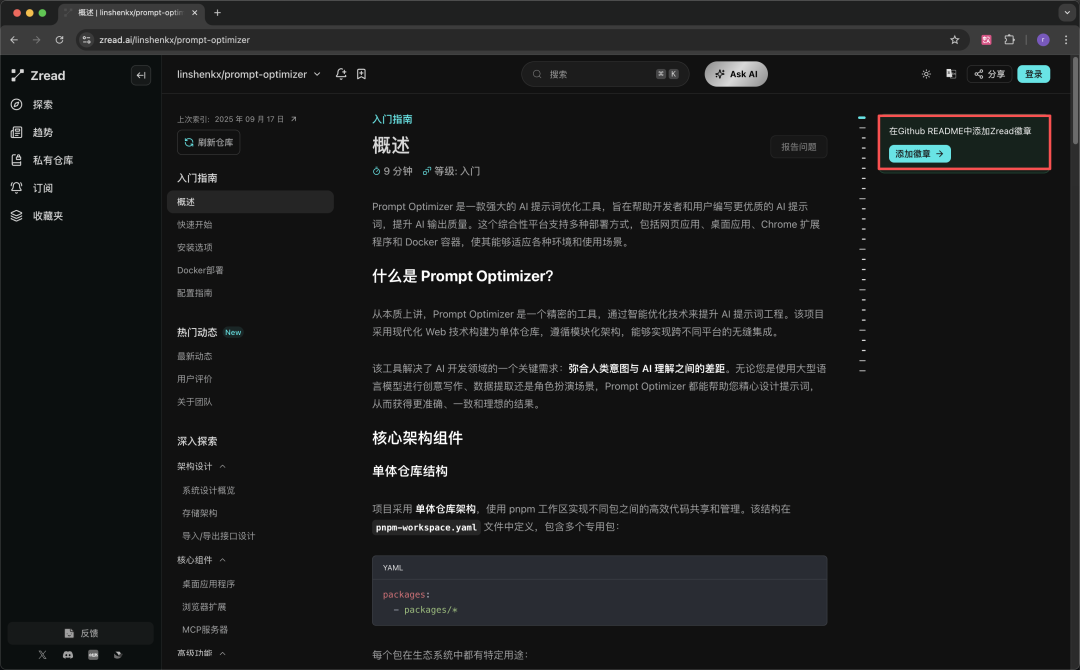Image resolution: width=1080 pixels, height=670 pixels.
Task: Focus the 搜索 search field
Action: (605, 74)
